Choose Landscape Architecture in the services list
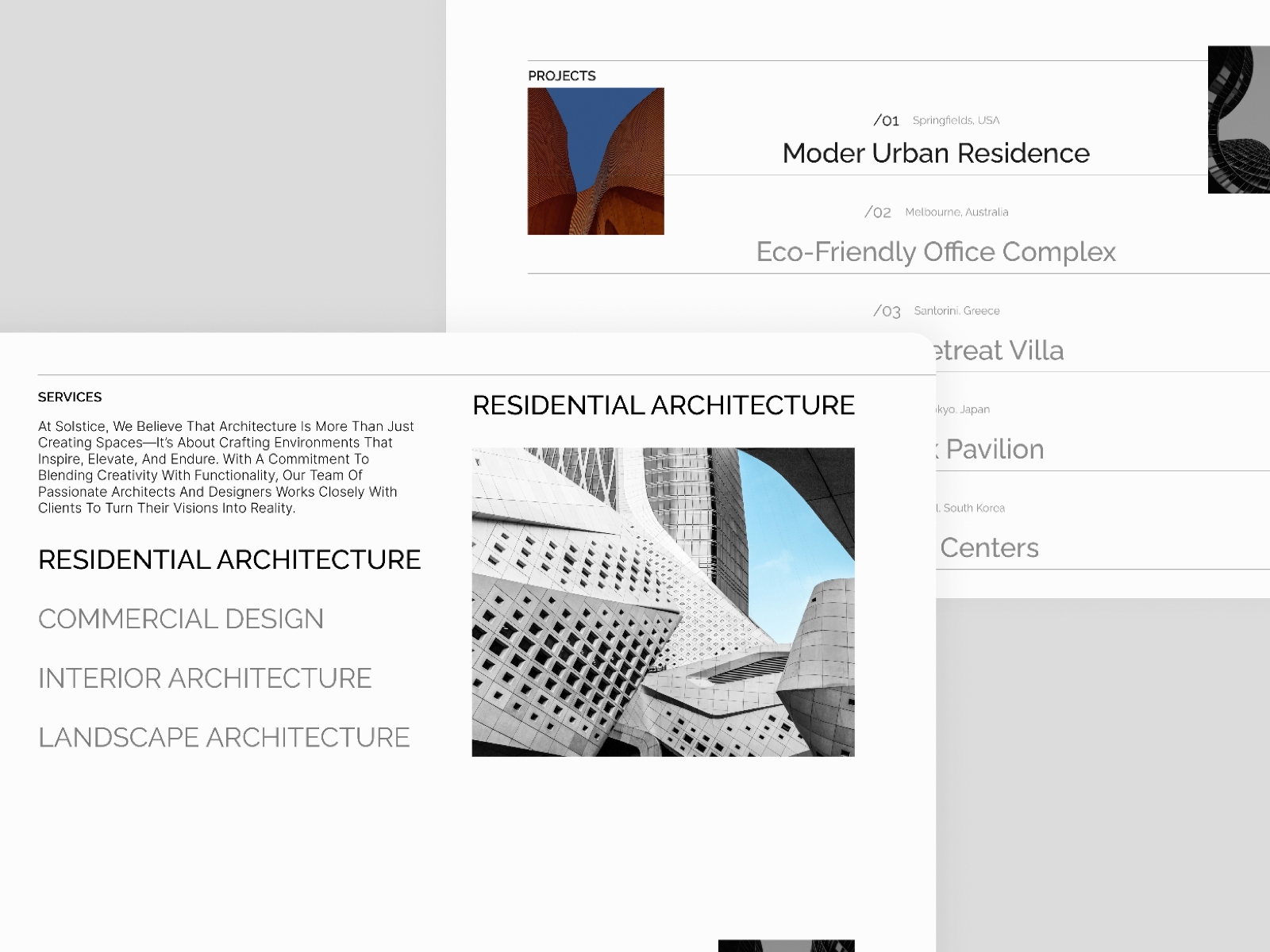 (x=224, y=737)
